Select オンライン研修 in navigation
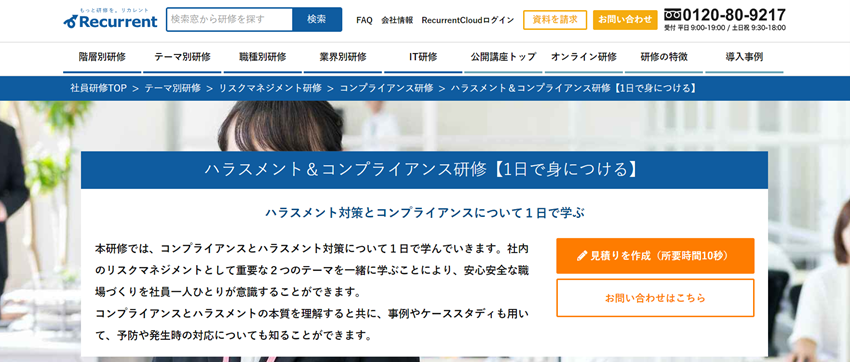 583,57
